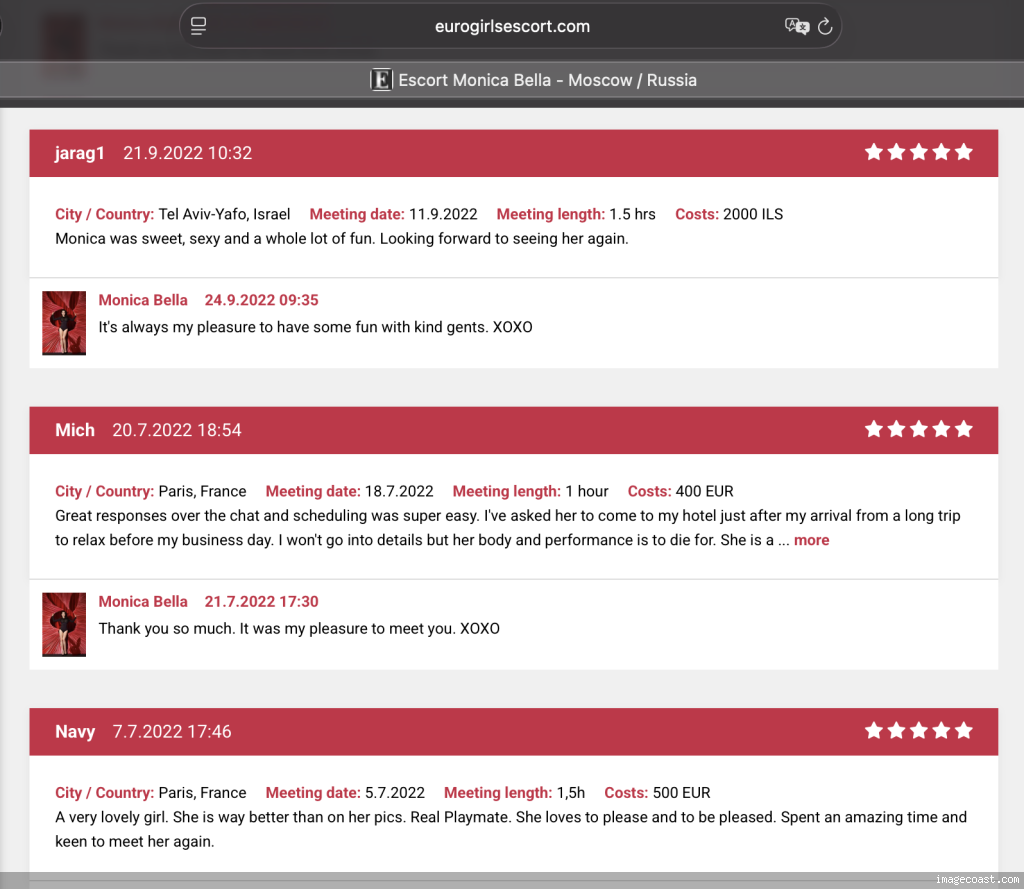The width and height of the screenshot is (1024, 889).
Task: Click the fifth star on Mich's review
Action: point(963,429)
